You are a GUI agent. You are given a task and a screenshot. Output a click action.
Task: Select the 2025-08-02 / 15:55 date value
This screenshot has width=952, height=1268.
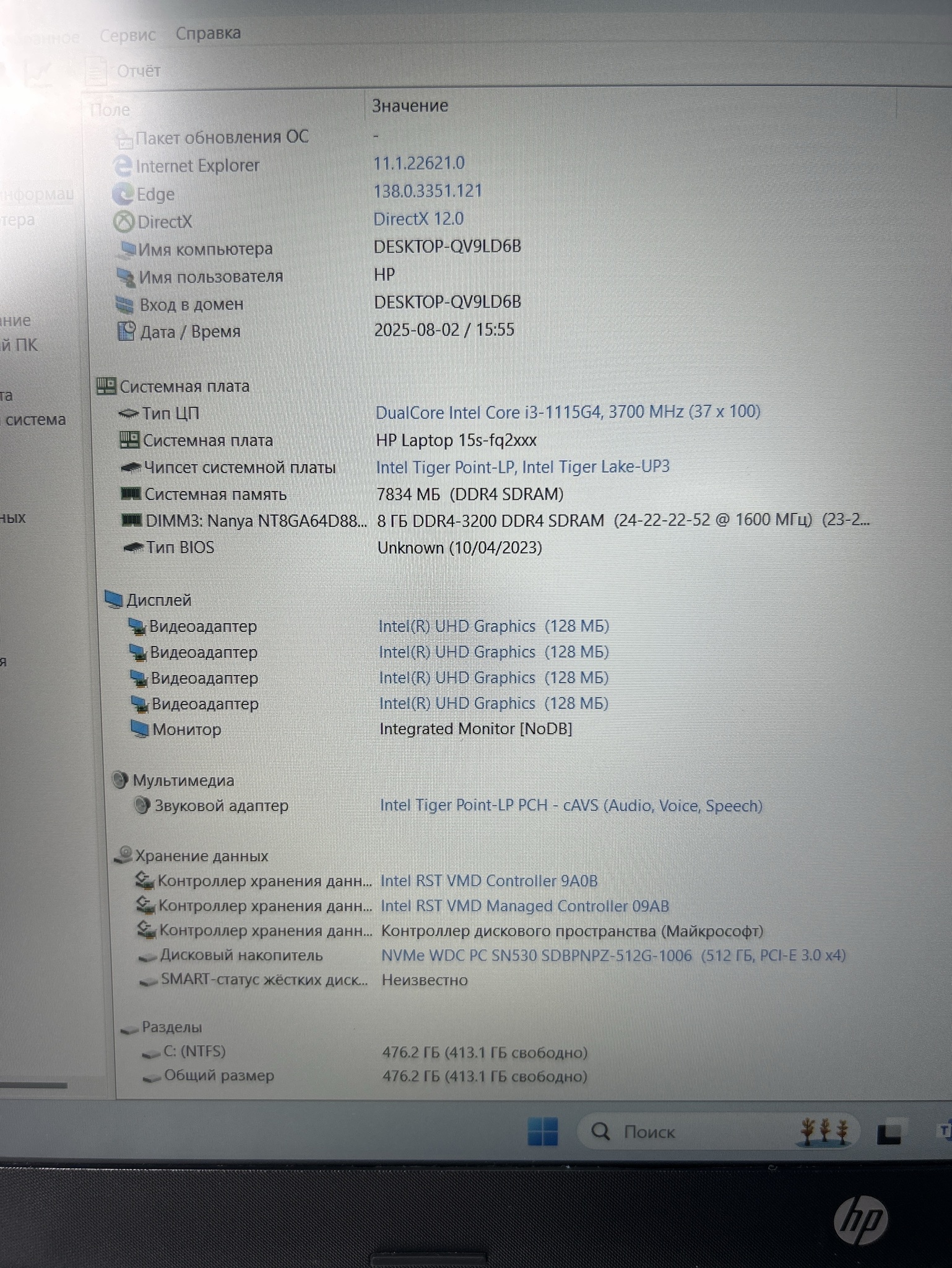coord(444,329)
